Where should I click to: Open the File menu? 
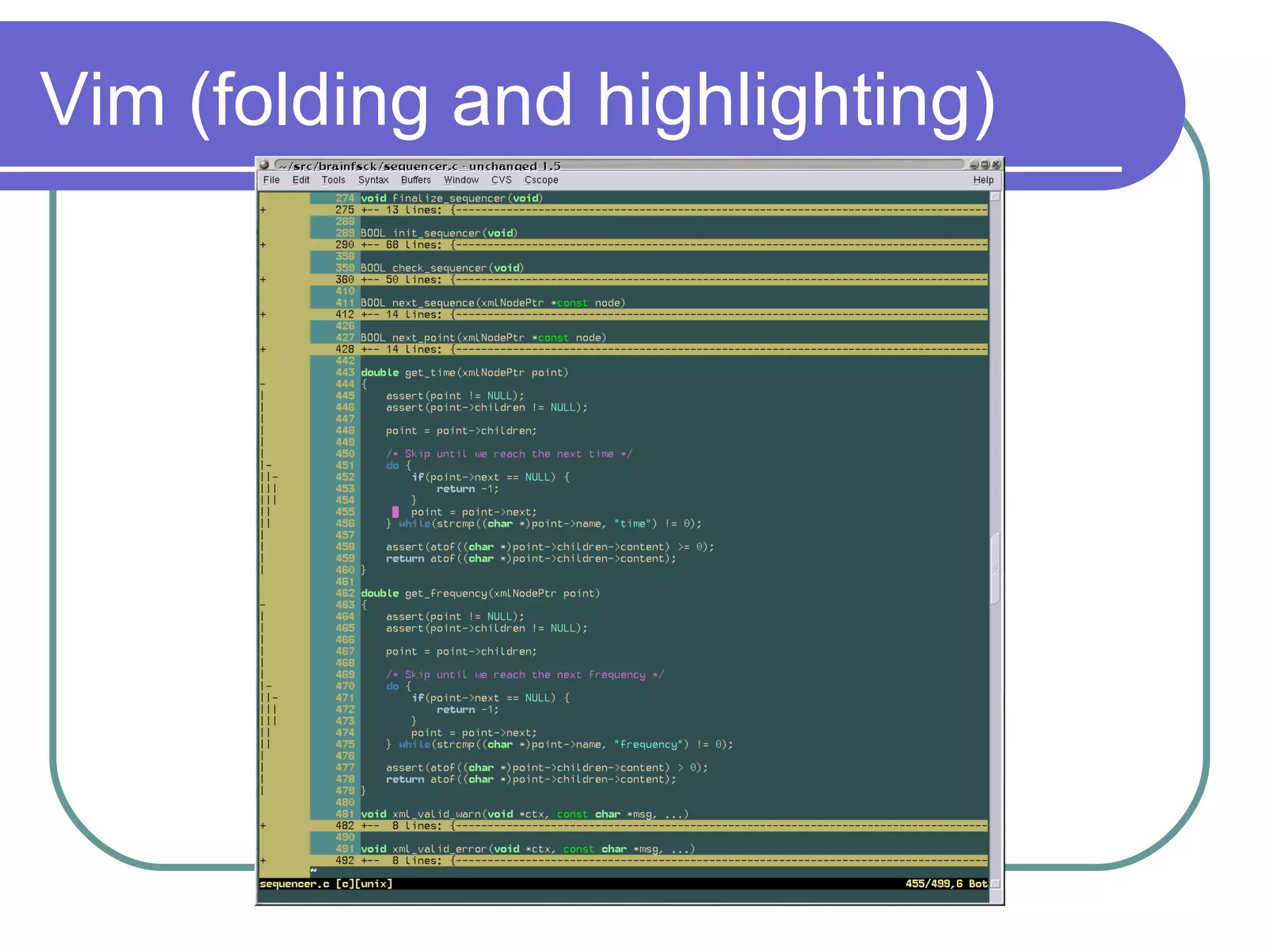271,180
